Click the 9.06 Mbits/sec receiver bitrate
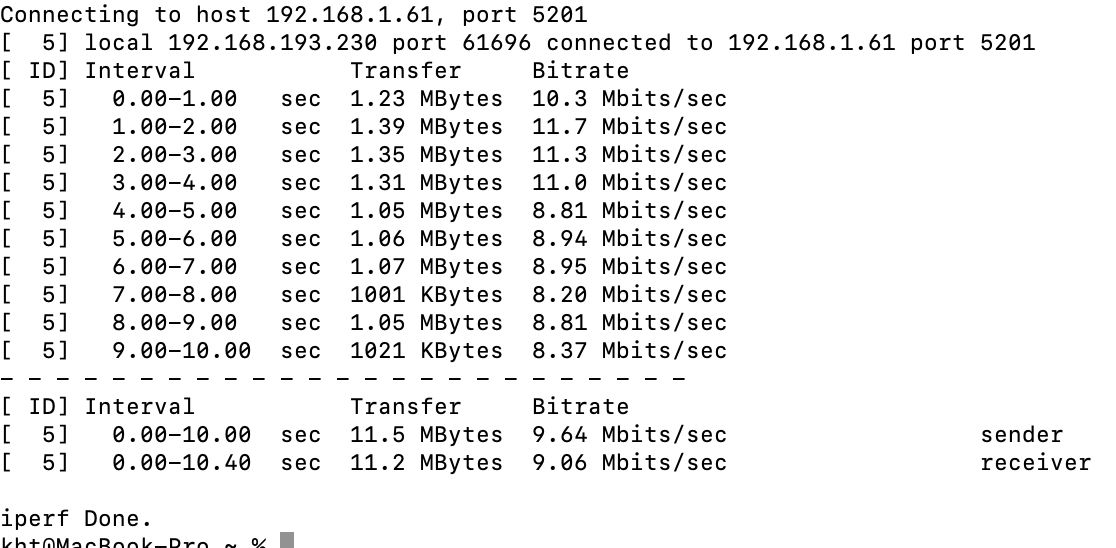 [x=629, y=463]
